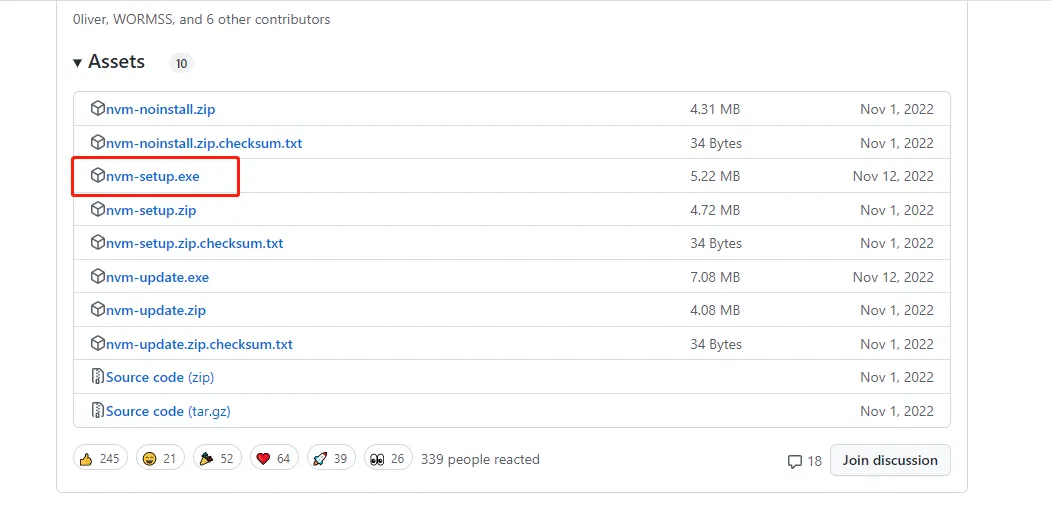Click the file icon for Source code (tar.gz)
Viewport: 1051px width, 521px height.
[x=98, y=410]
